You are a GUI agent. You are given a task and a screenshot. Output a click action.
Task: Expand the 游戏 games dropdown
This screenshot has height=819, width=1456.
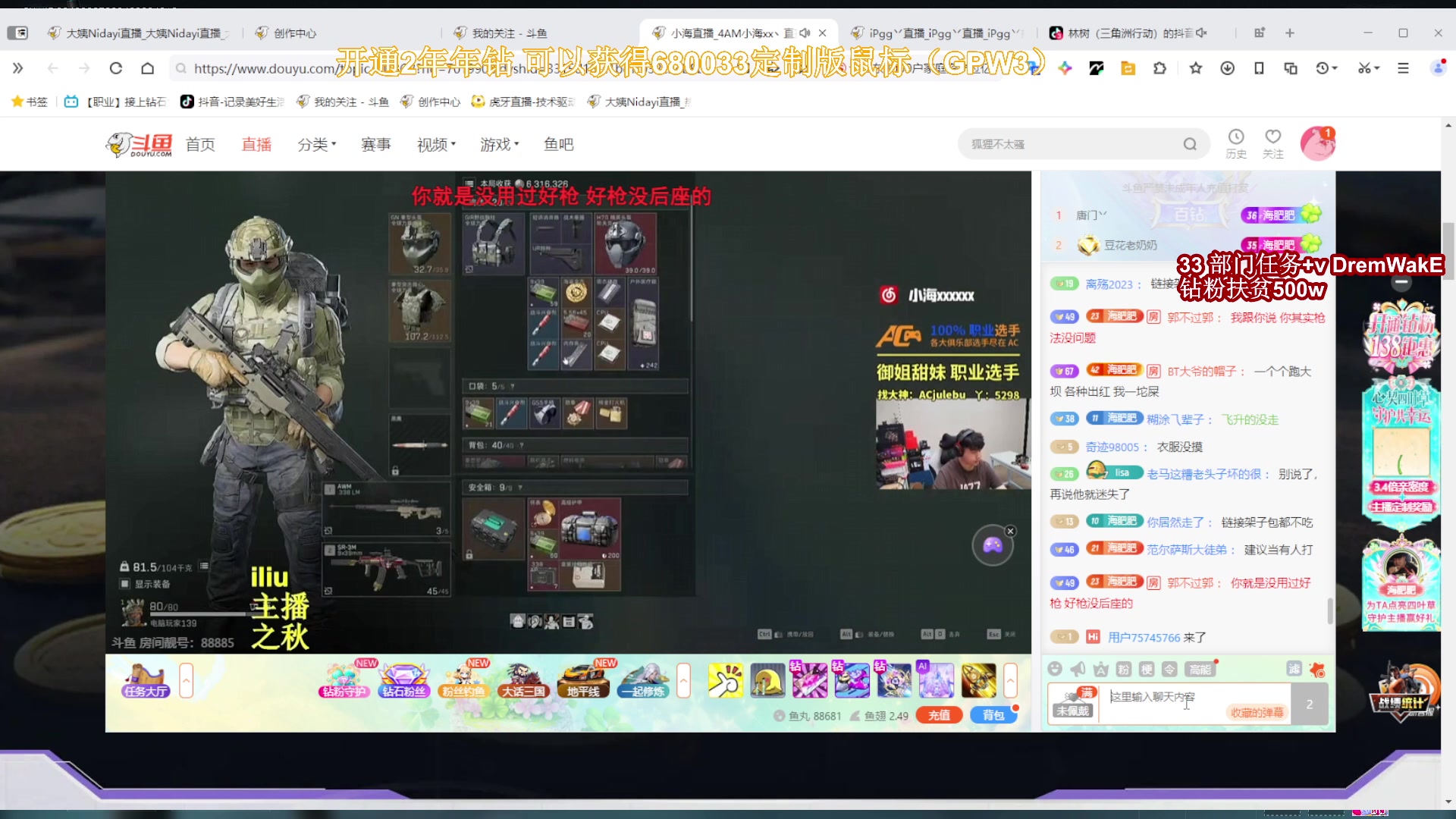499,144
